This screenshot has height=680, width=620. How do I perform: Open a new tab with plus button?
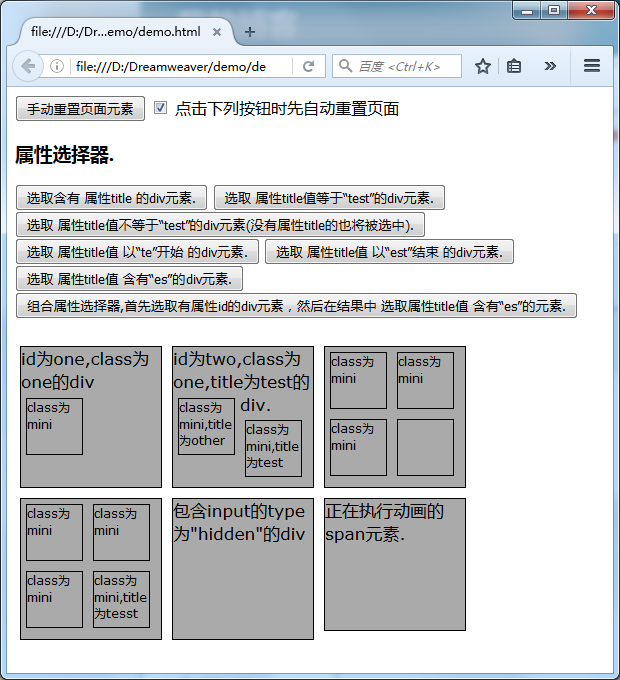(250, 32)
